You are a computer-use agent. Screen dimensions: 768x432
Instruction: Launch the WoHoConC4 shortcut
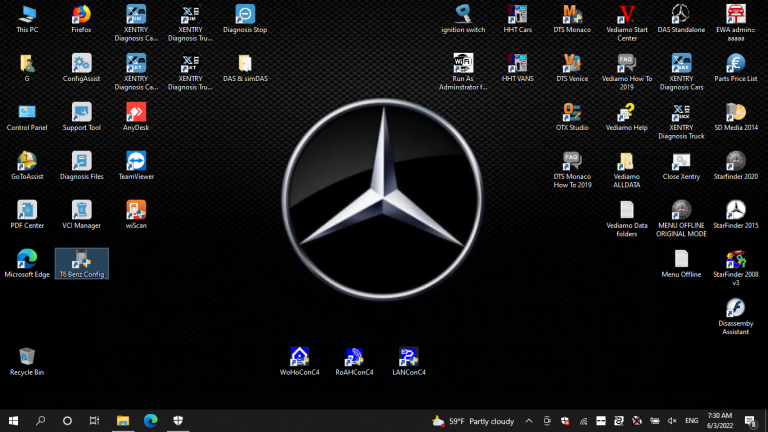299,361
